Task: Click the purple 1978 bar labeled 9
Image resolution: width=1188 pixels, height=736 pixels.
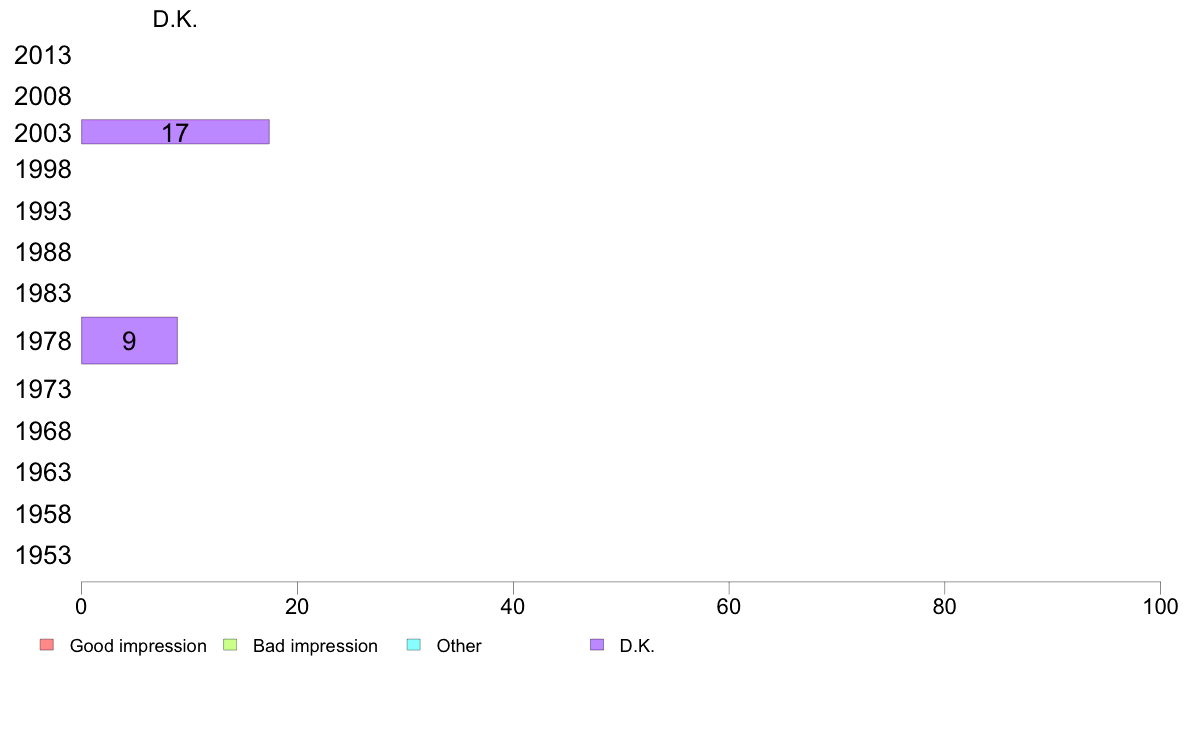Action: point(130,340)
